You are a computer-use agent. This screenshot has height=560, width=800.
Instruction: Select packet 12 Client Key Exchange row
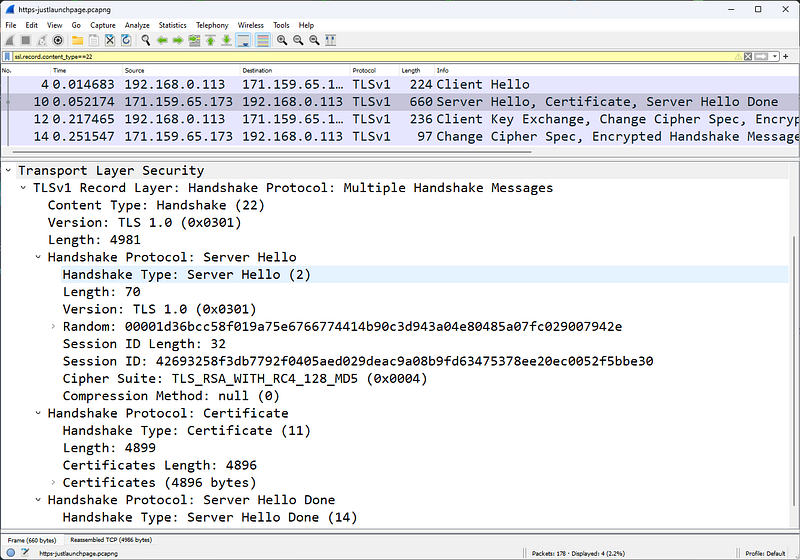[x=400, y=119]
